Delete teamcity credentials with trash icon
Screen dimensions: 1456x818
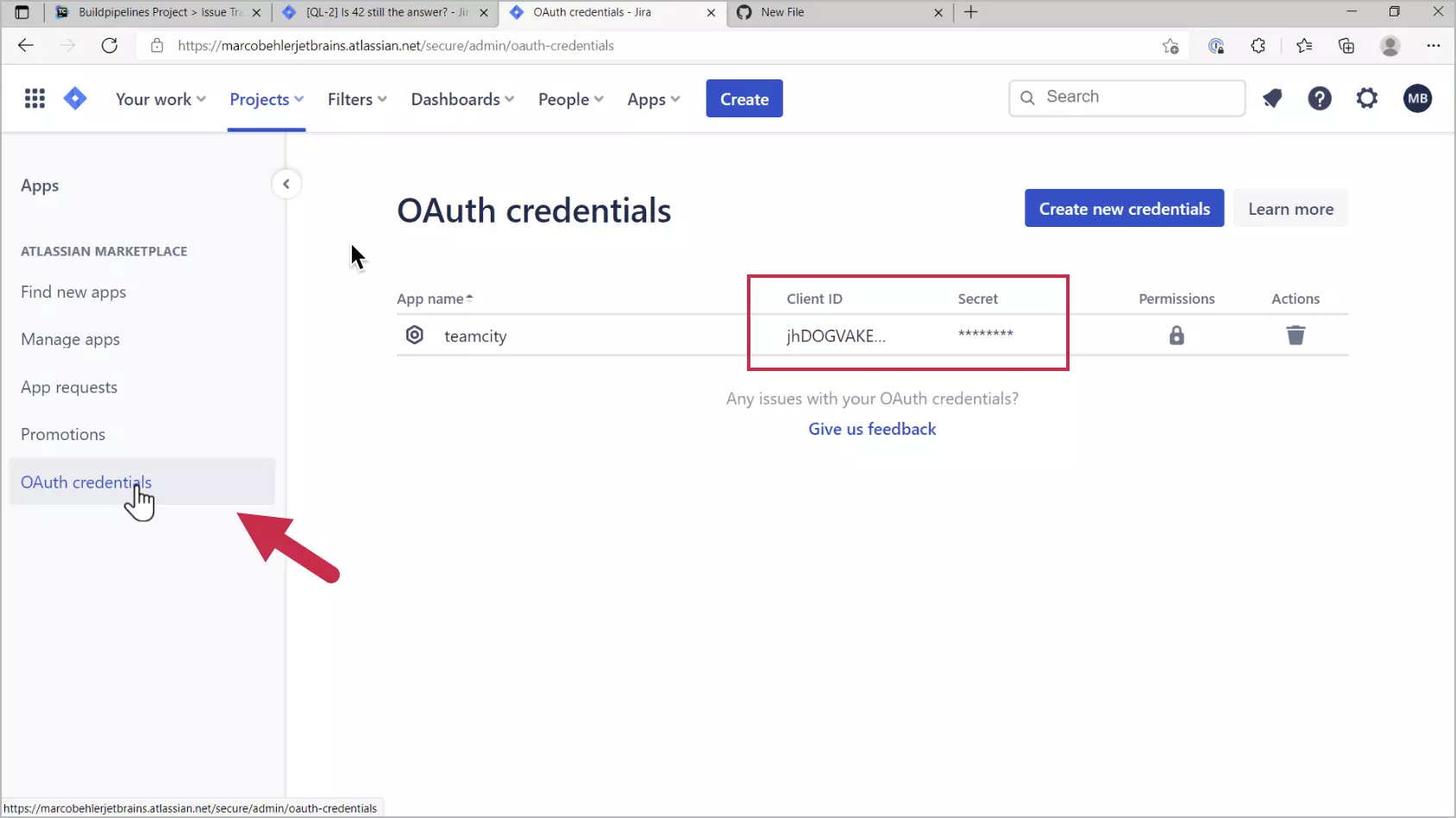pos(1296,336)
